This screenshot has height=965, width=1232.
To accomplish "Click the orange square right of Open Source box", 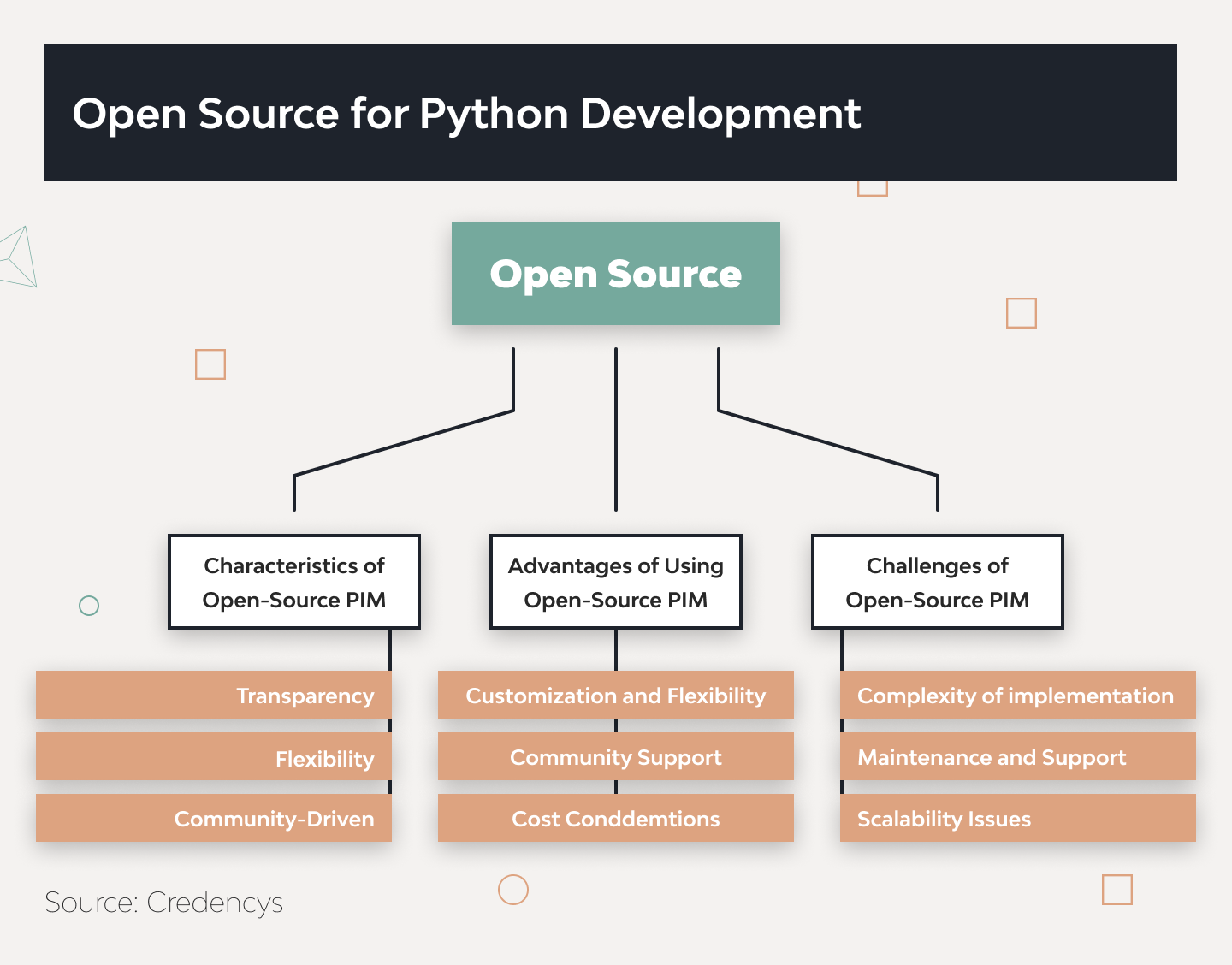I will 1021,313.
